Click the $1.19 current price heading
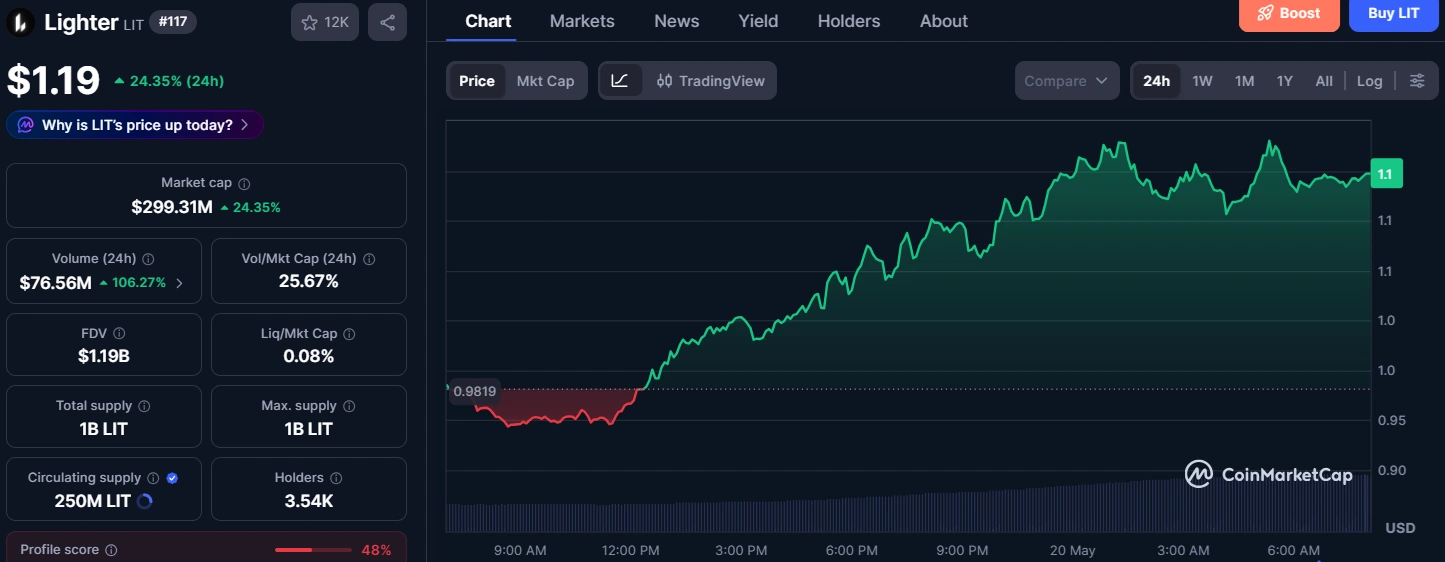Image resolution: width=1445 pixels, height=562 pixels. coord(54,80)
